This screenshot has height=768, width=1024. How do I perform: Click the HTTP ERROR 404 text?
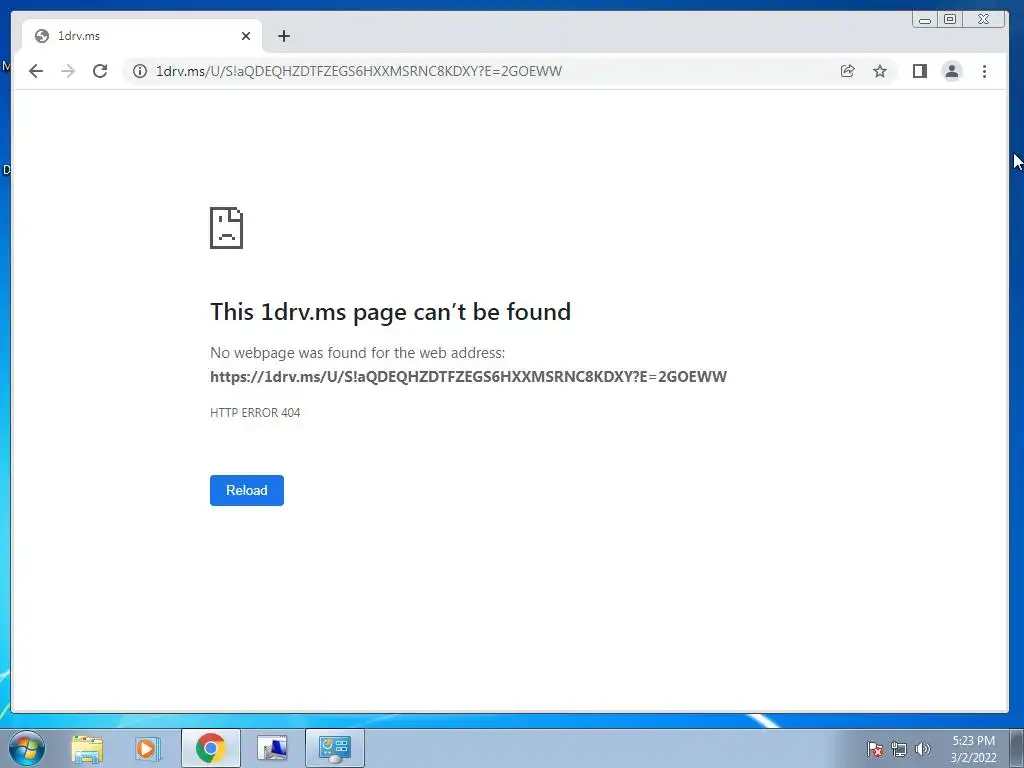click(255, 413)
